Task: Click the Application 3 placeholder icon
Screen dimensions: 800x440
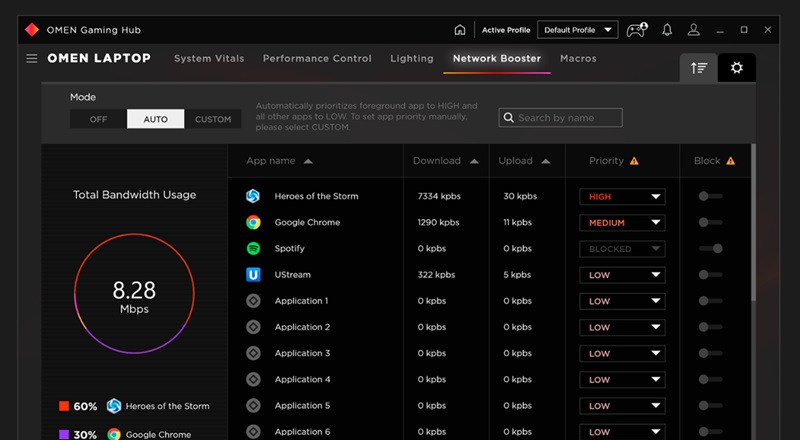Action: (x=253, y=353)
